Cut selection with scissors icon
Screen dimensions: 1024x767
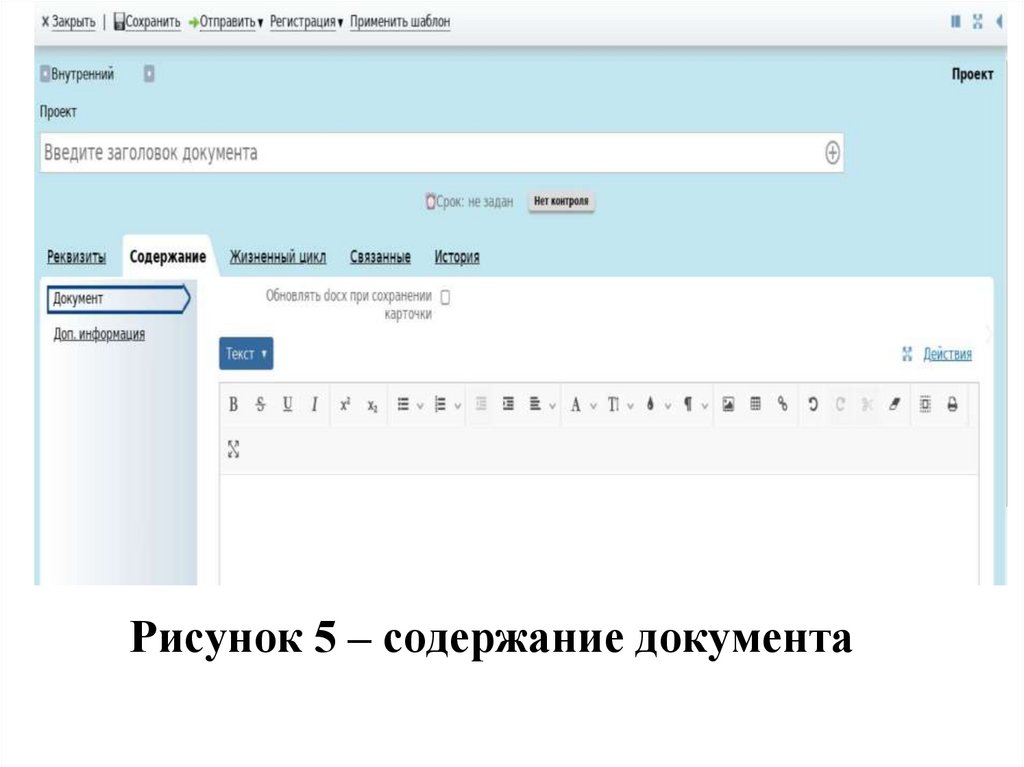(x=867, y=404)
